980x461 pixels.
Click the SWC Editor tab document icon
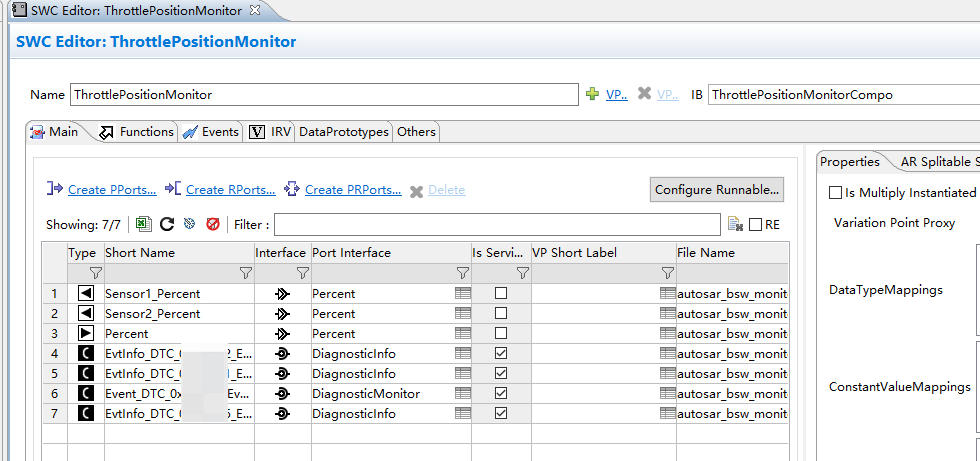(x=20, y=10)
